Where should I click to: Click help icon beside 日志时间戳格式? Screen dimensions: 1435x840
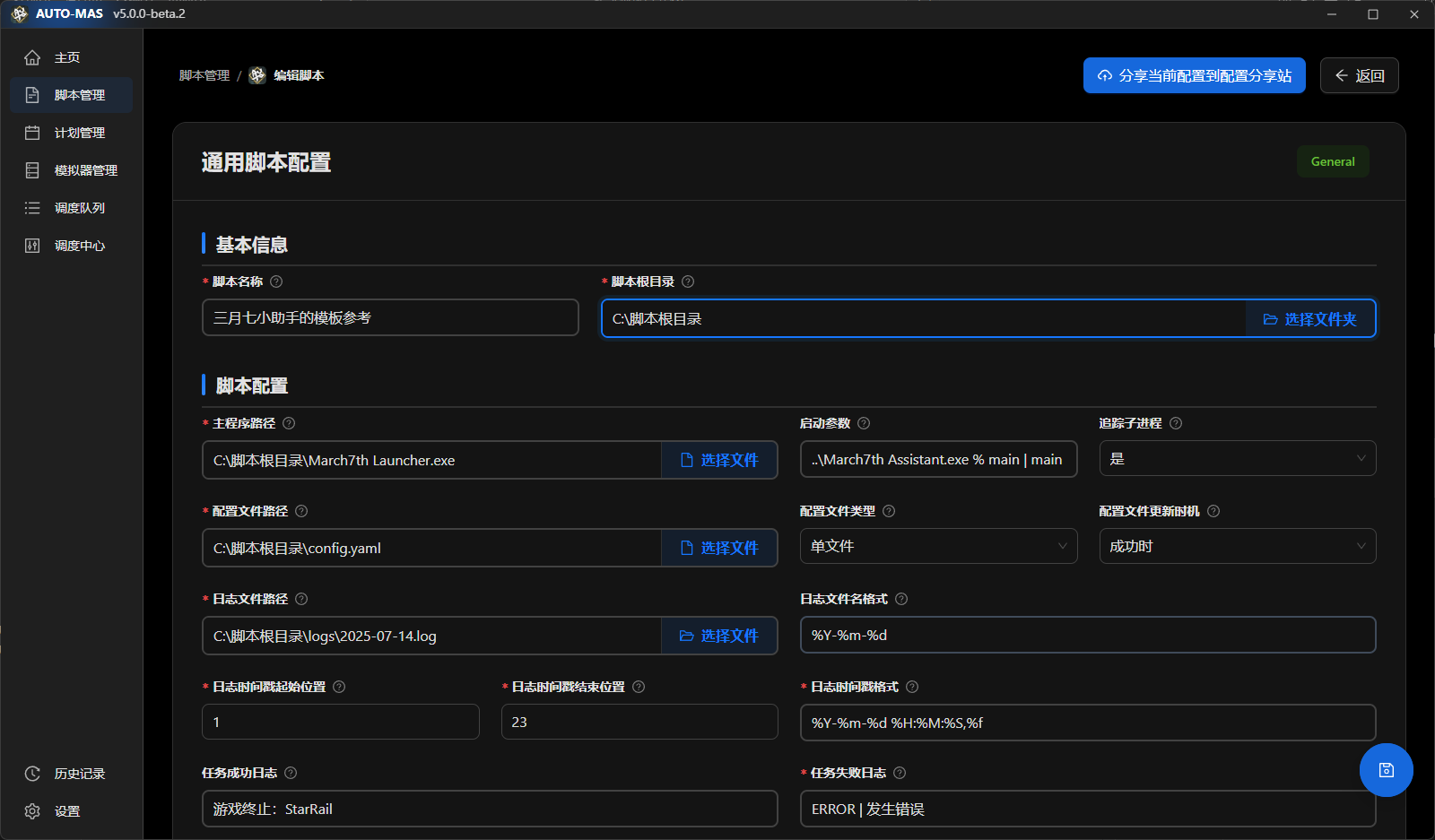[x=912, y=687]
